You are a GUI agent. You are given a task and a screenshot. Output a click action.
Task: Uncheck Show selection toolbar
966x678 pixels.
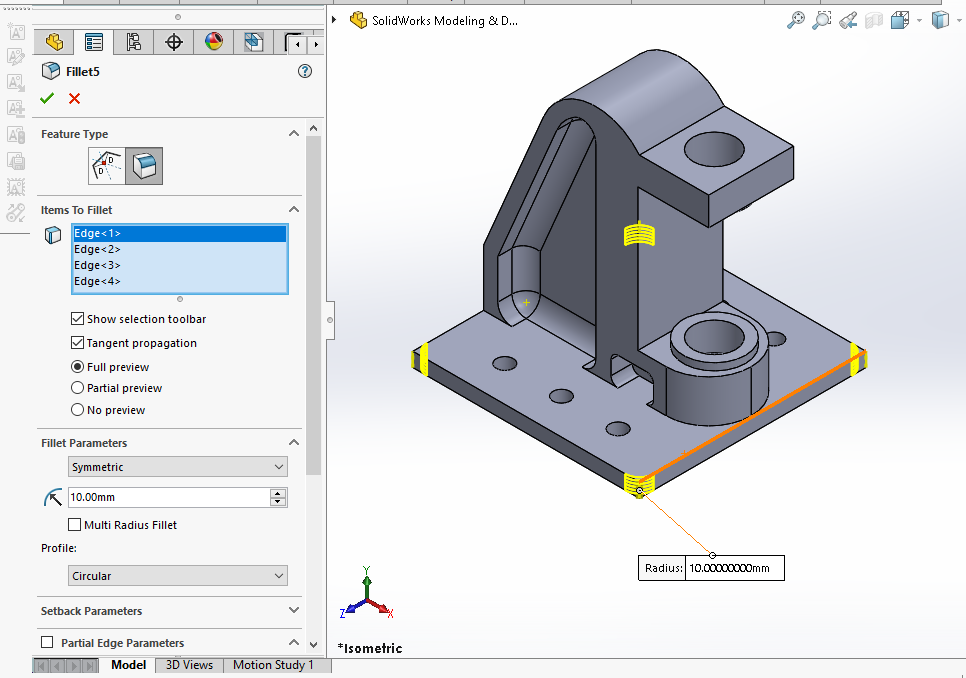[77, 319]
